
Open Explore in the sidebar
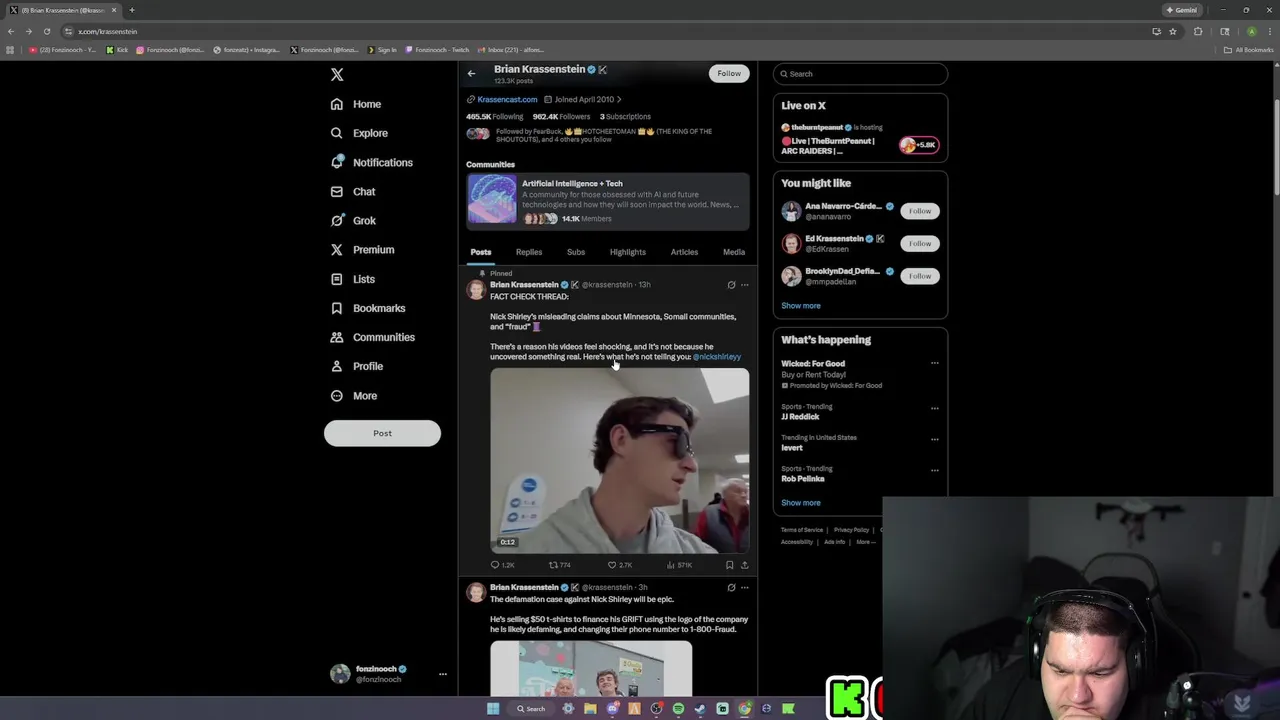pos(359,133)
